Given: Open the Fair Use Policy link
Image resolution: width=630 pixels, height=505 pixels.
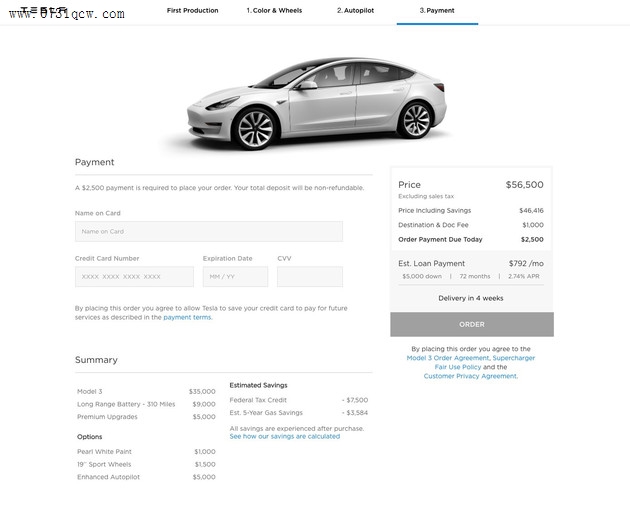Looking at the screenshot, I should pyautogui.click(x=458, y=367).
